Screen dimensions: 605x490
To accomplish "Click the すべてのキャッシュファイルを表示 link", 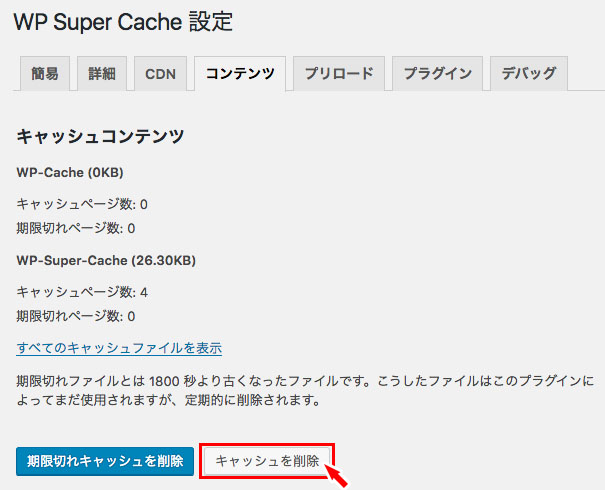I will (x=119, y=348).
